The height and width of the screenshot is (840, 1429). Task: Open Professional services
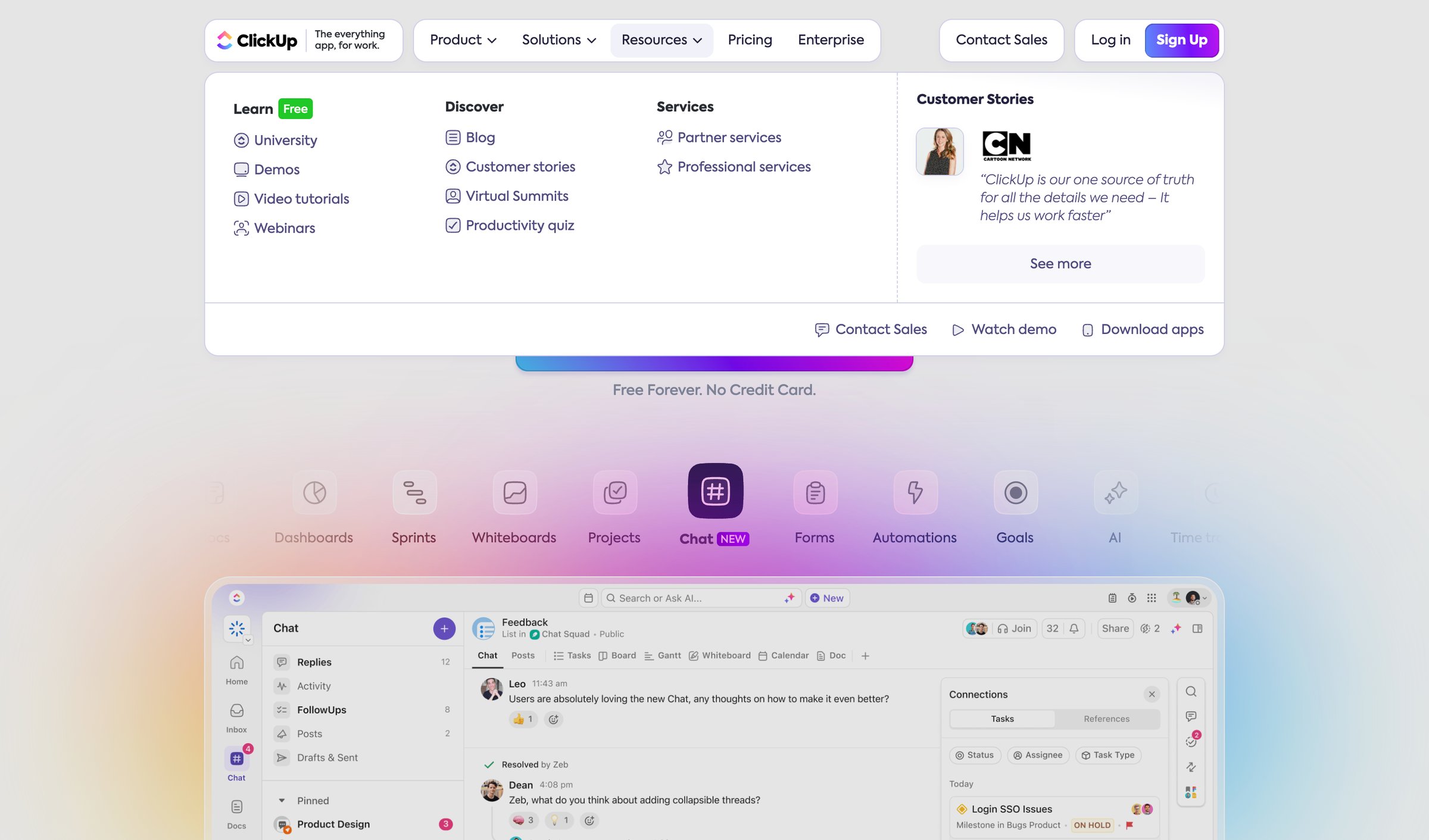click(x=734, y=166)
